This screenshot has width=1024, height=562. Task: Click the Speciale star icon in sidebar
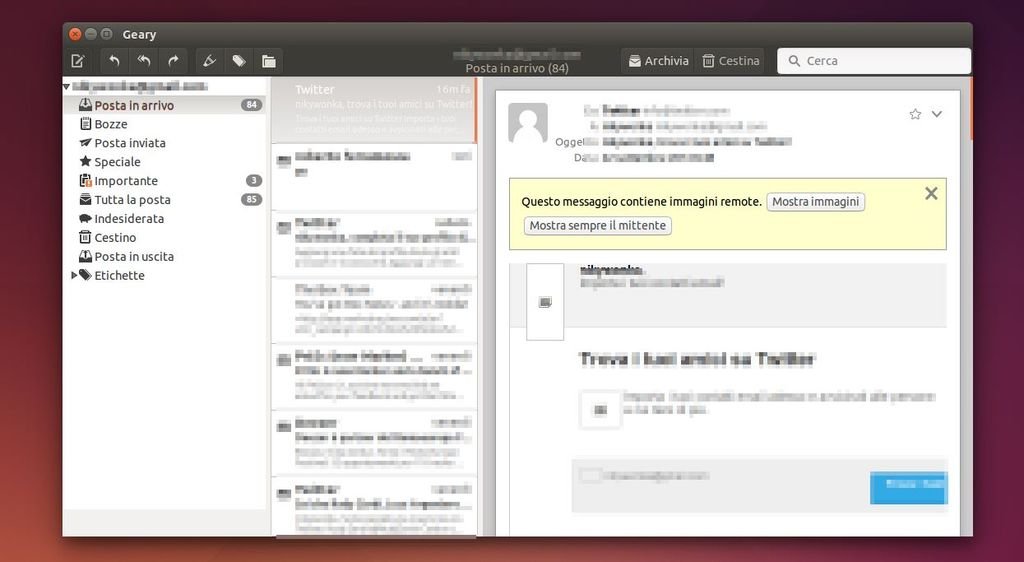click(85, 161)
